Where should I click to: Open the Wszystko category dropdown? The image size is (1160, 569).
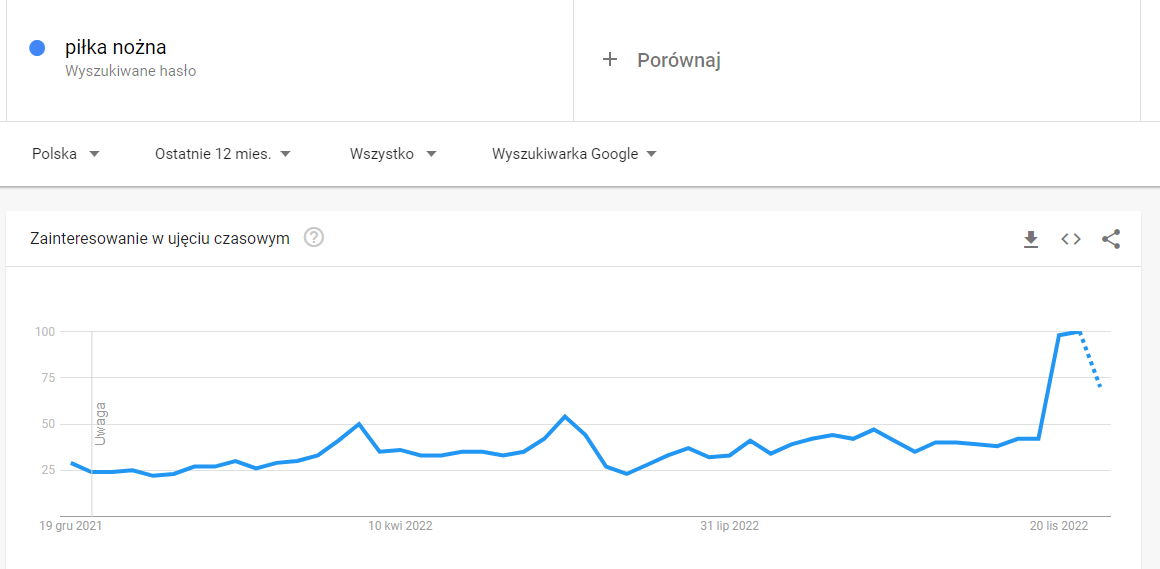(393, 154)
